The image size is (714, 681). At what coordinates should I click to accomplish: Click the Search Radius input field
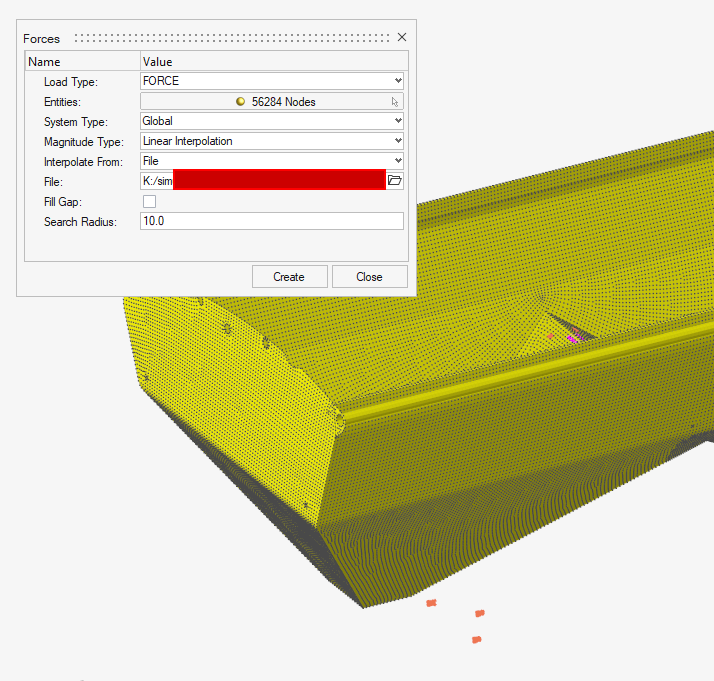coord(272,221)
